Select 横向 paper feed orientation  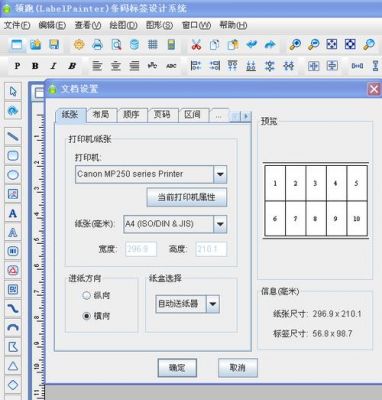96,316
